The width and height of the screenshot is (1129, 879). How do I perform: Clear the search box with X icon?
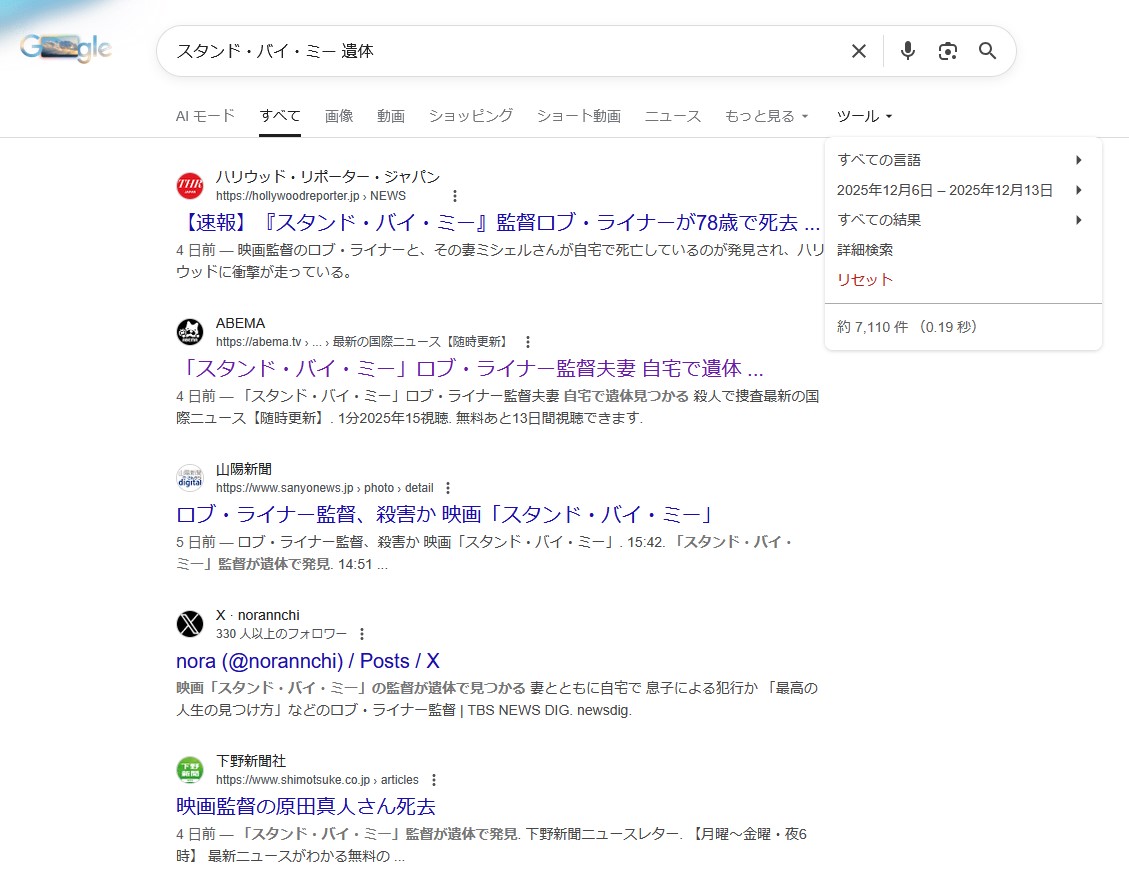[x=858, y=51]
